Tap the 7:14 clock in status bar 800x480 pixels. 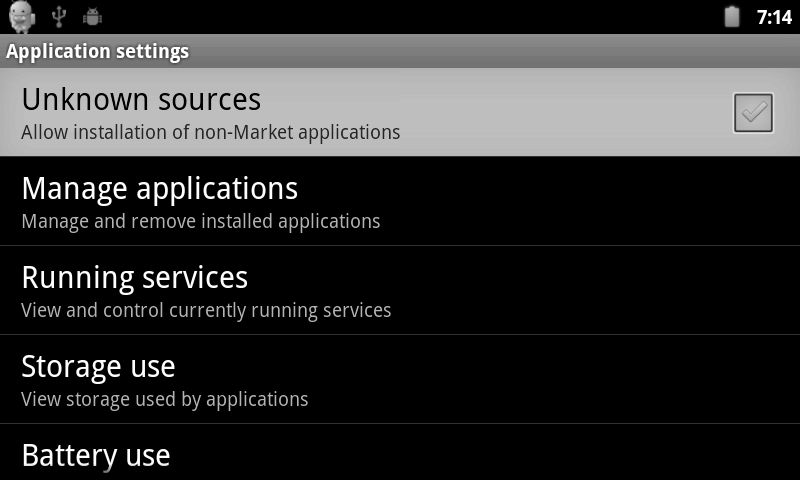774,17
